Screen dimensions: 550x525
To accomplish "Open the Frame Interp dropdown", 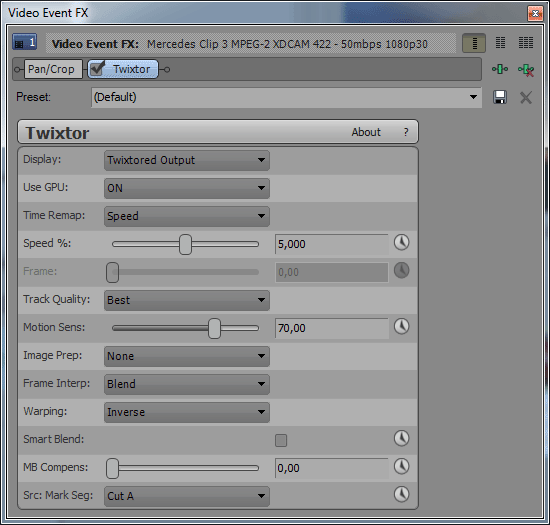I will point(187,384).
